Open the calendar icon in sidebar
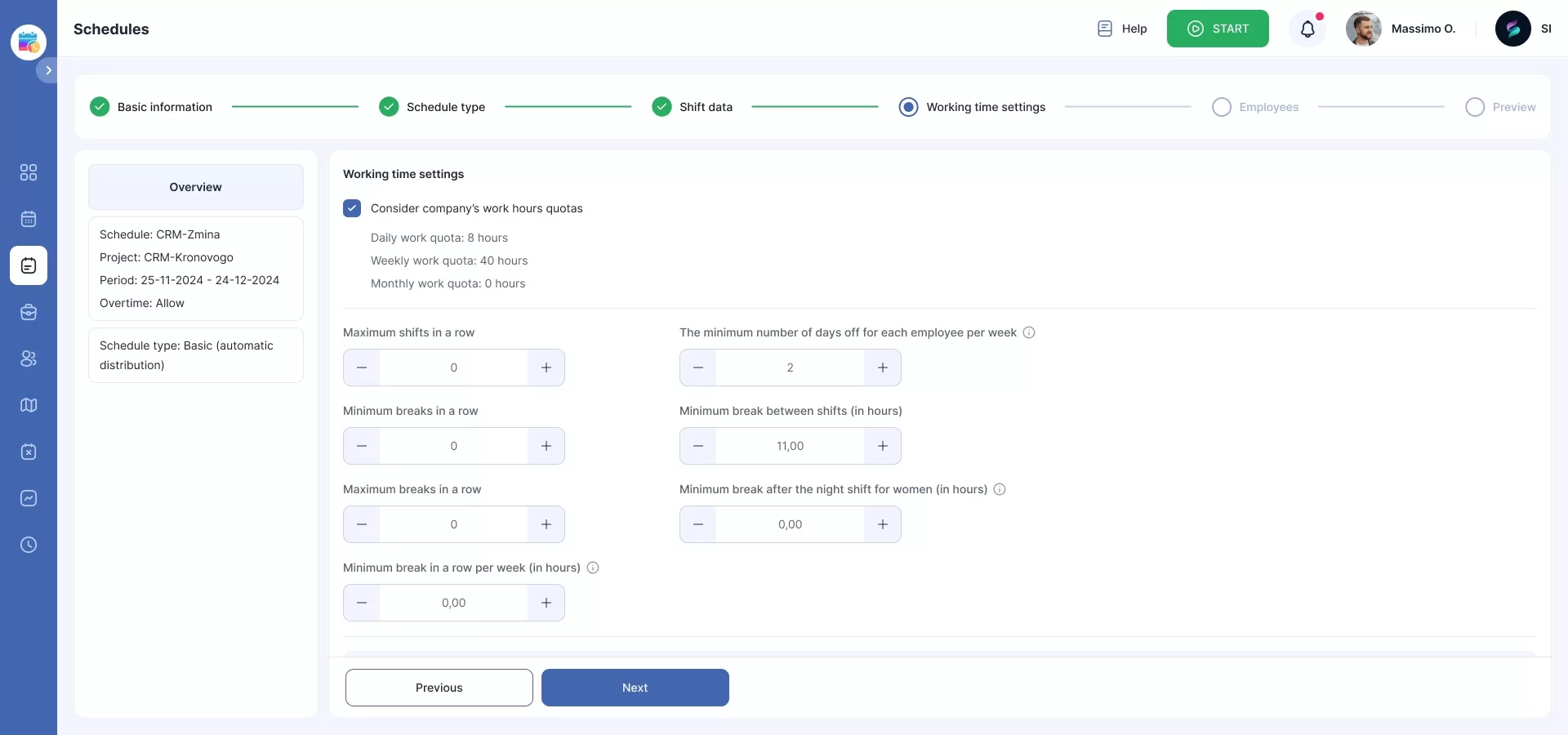 coord(29,219)
